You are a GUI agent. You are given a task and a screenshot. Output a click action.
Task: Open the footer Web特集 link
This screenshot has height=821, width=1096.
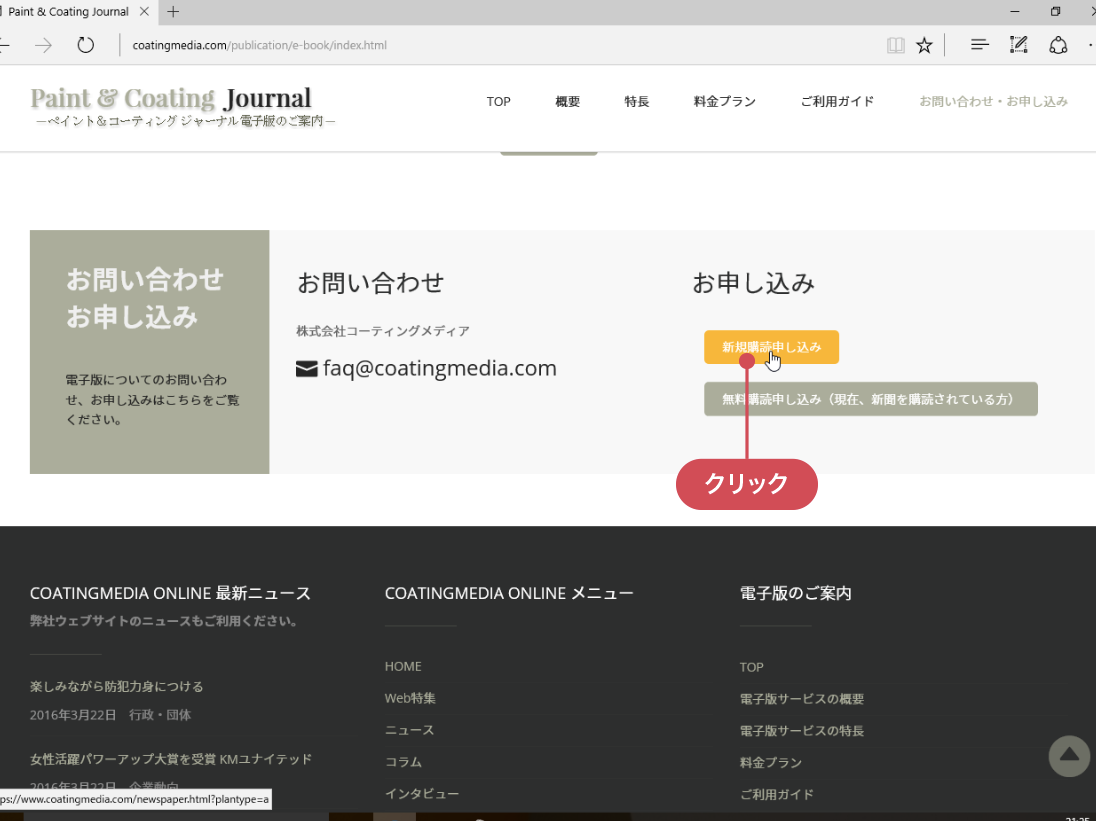410,698
